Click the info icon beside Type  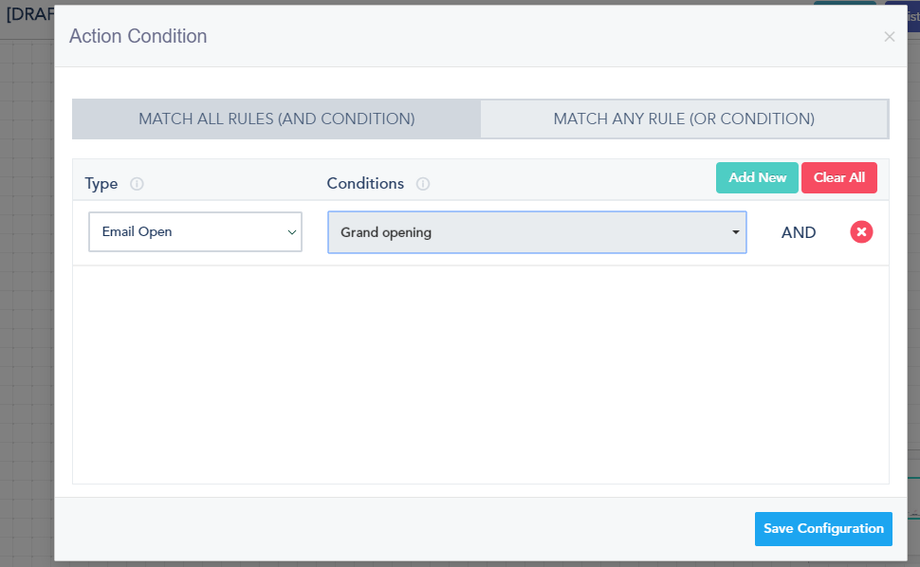click(x=137, y=184)
